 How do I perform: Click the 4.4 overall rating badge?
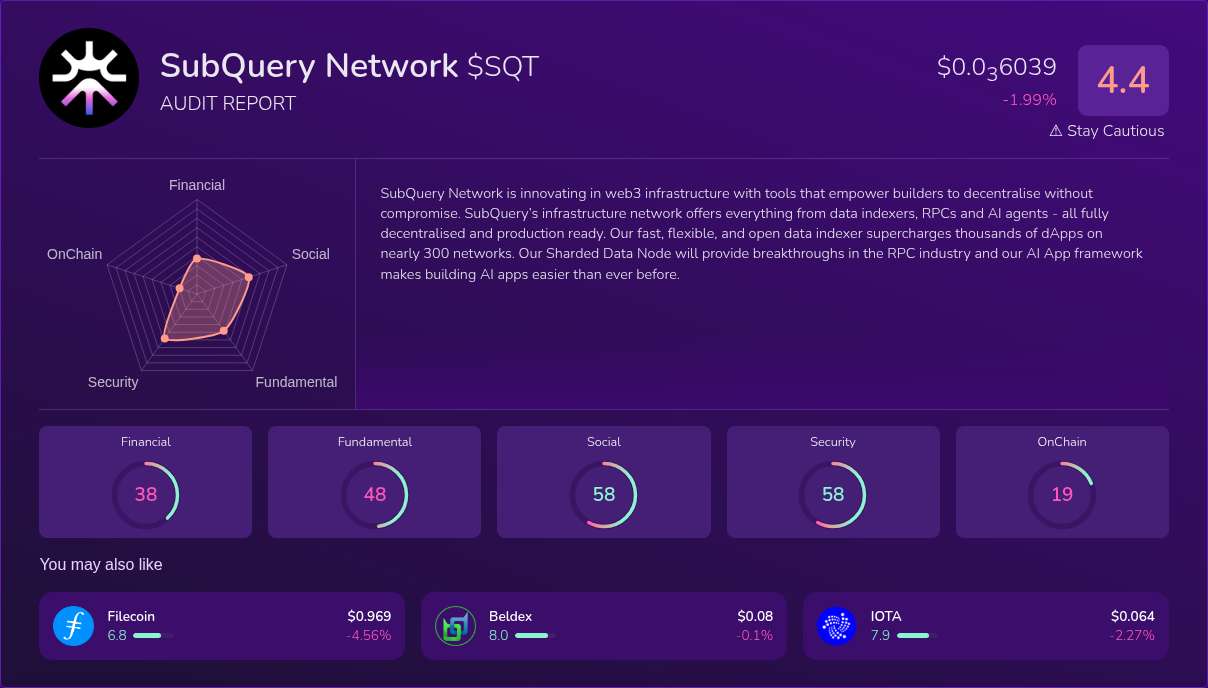[x=1123, y=80]
